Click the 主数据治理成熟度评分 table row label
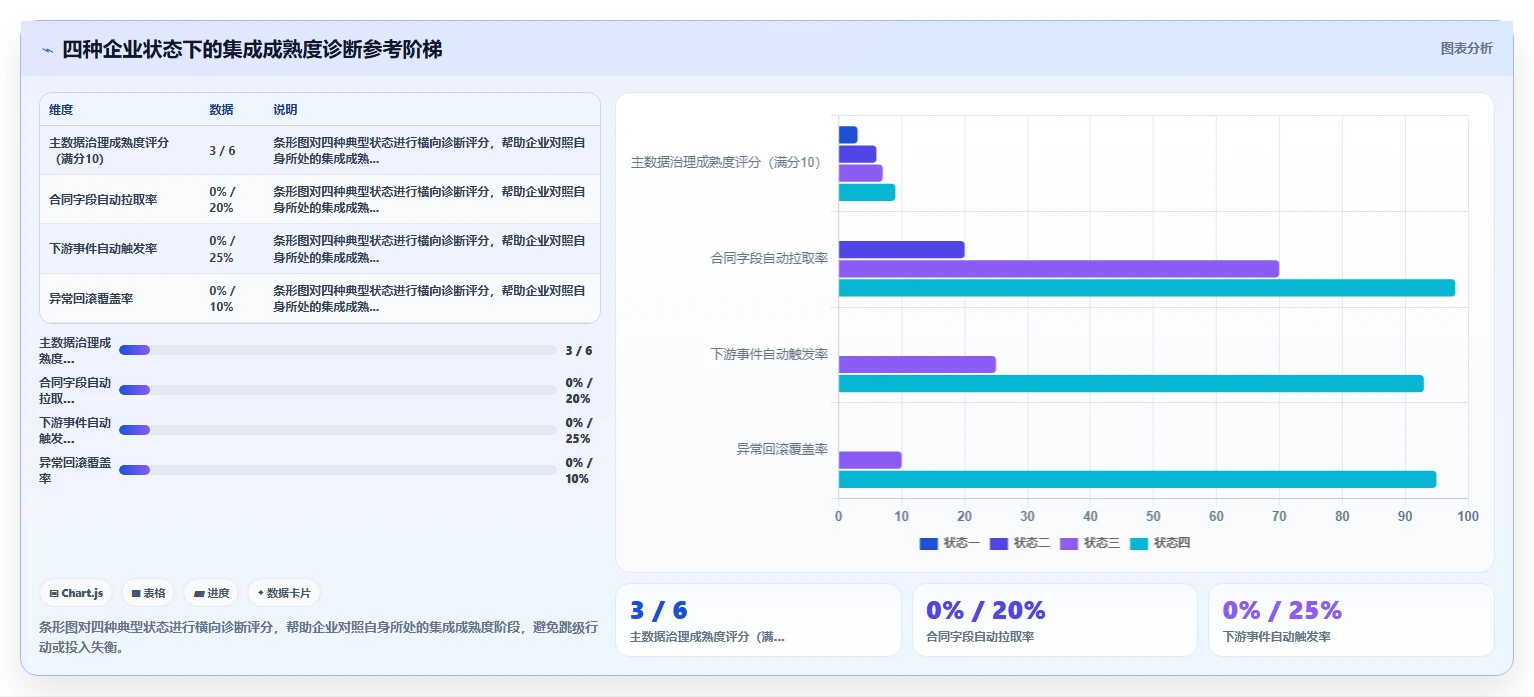Image resolution: width=1534 pixels, height=697 pixels. tap(109, 151)
